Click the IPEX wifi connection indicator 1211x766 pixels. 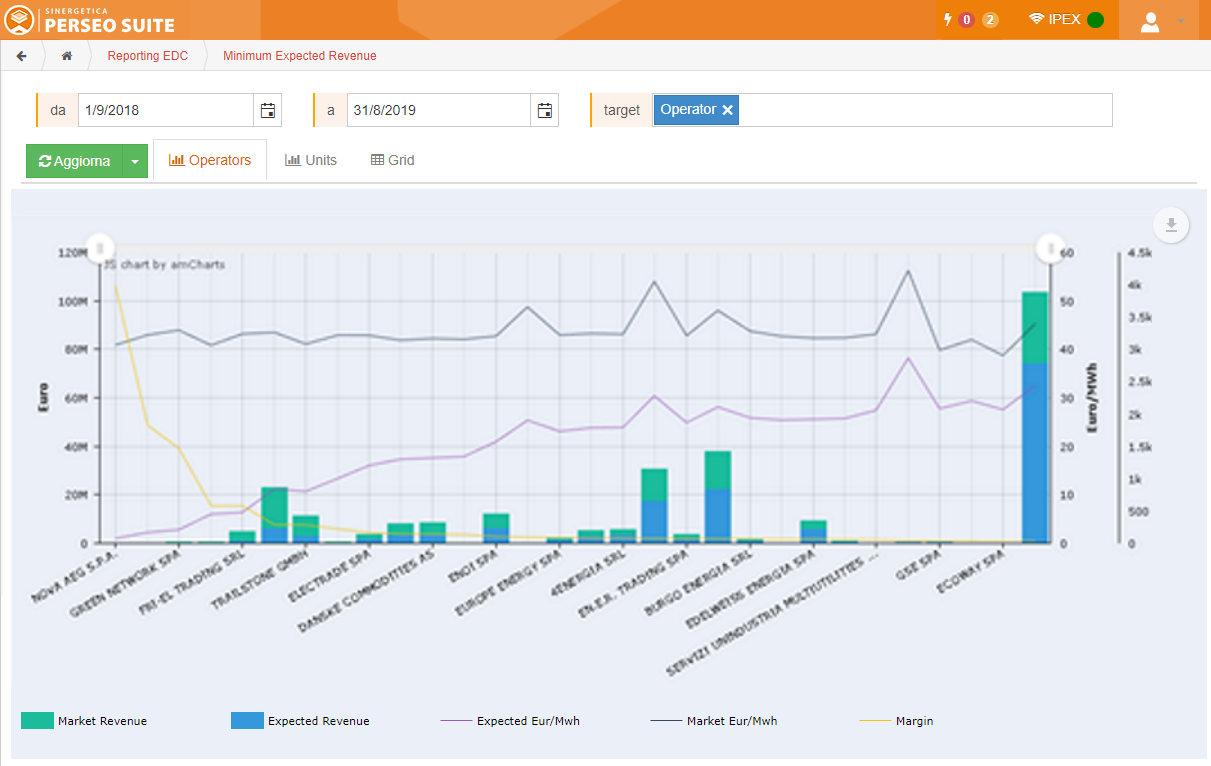tap(1055, 19)
